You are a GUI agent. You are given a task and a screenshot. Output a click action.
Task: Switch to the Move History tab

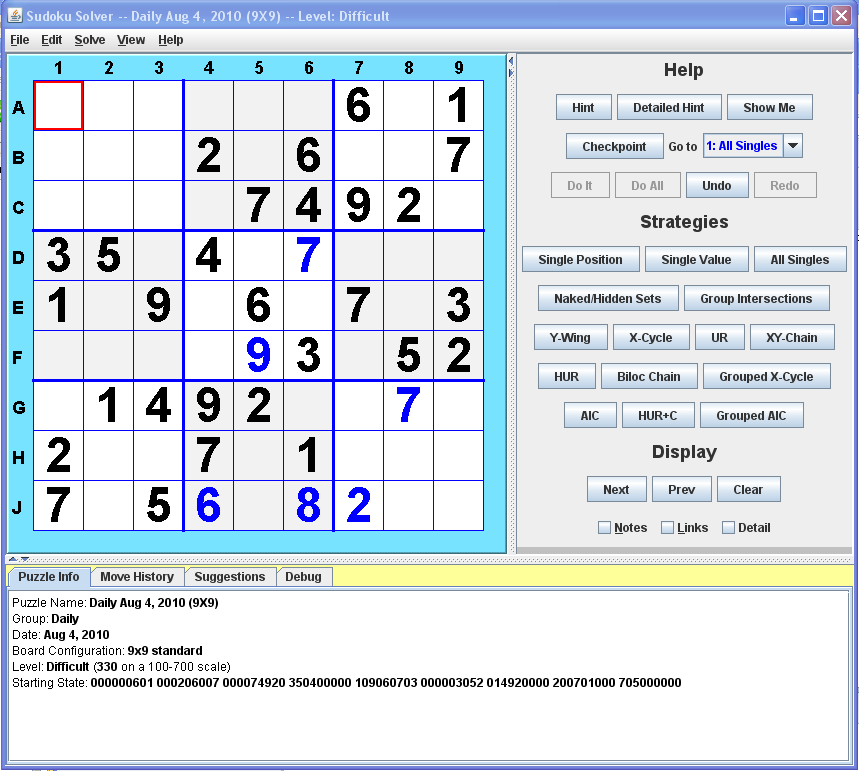click(x=137, y=576)
